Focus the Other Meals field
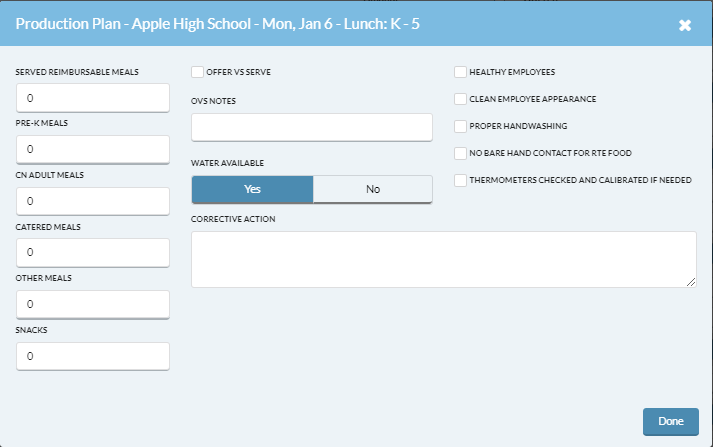This screenshot has width=713, height=447. 93,304
